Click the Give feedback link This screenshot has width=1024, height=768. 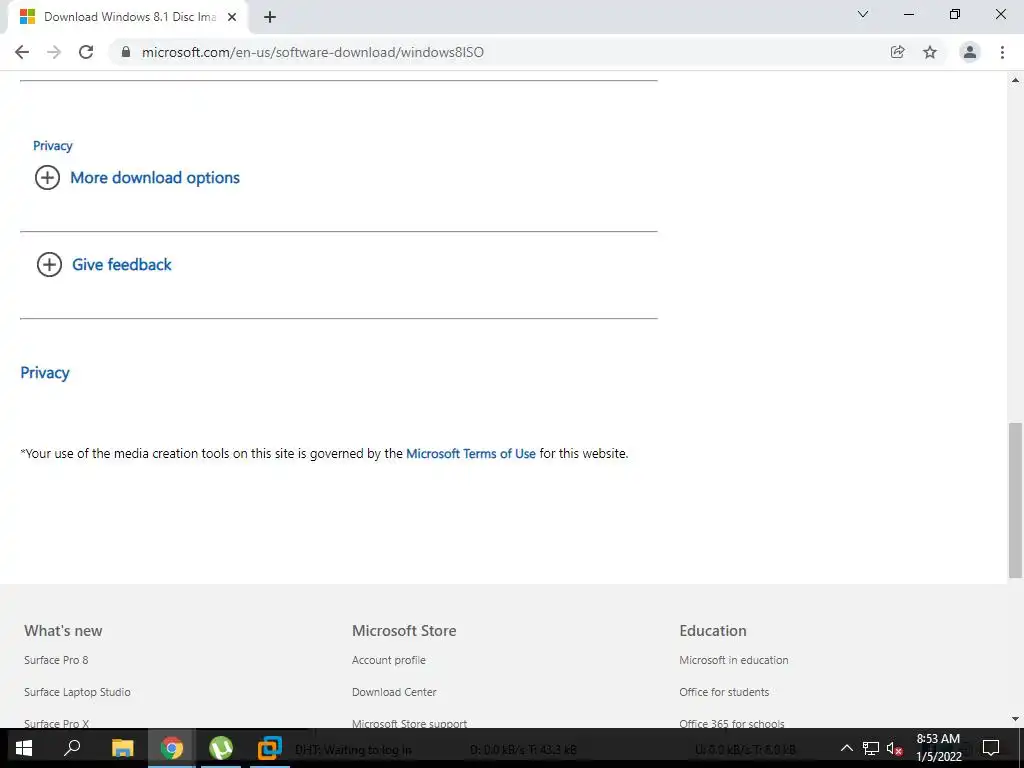121,264
